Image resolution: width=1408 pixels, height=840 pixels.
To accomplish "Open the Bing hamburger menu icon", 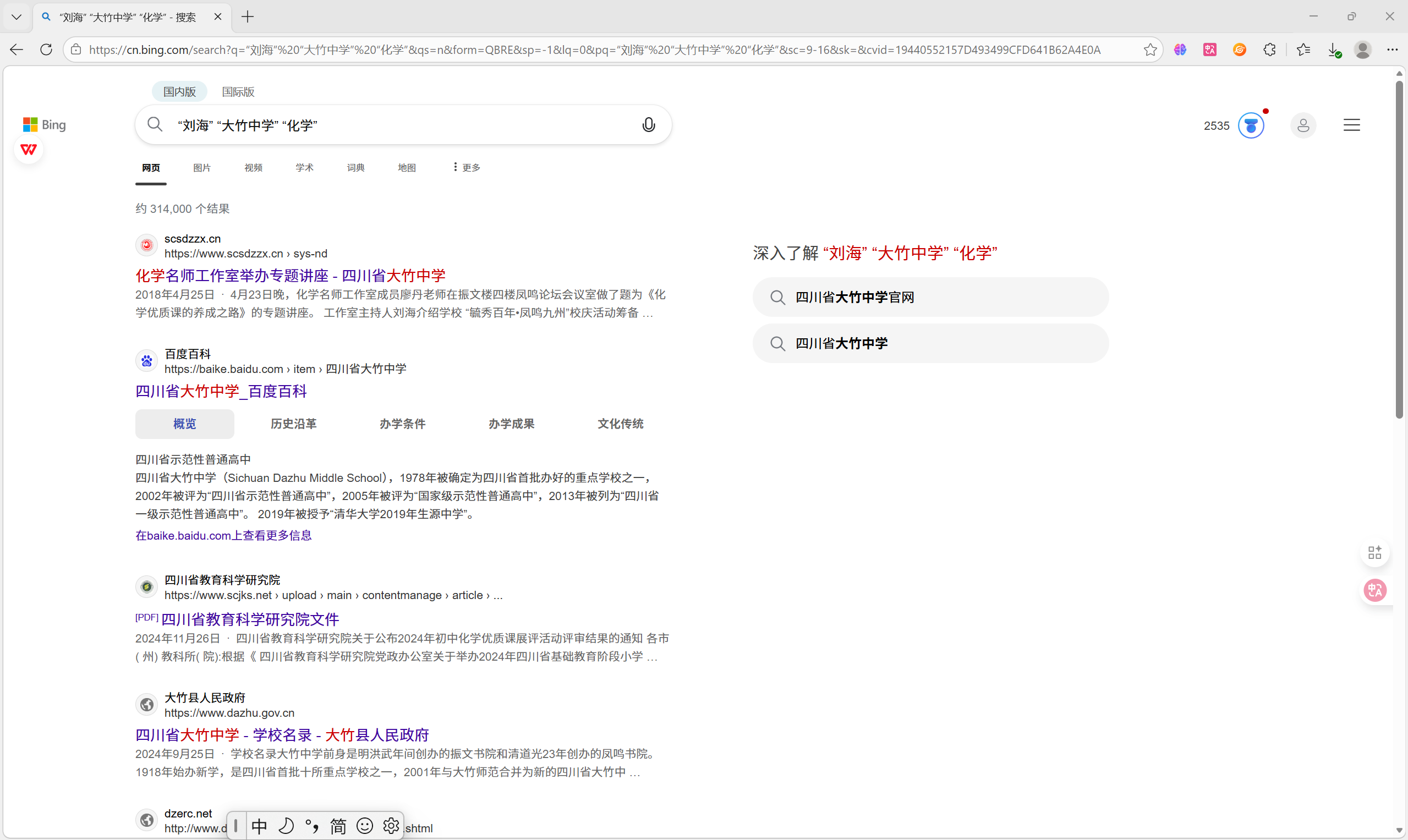I will point(1352,124).
